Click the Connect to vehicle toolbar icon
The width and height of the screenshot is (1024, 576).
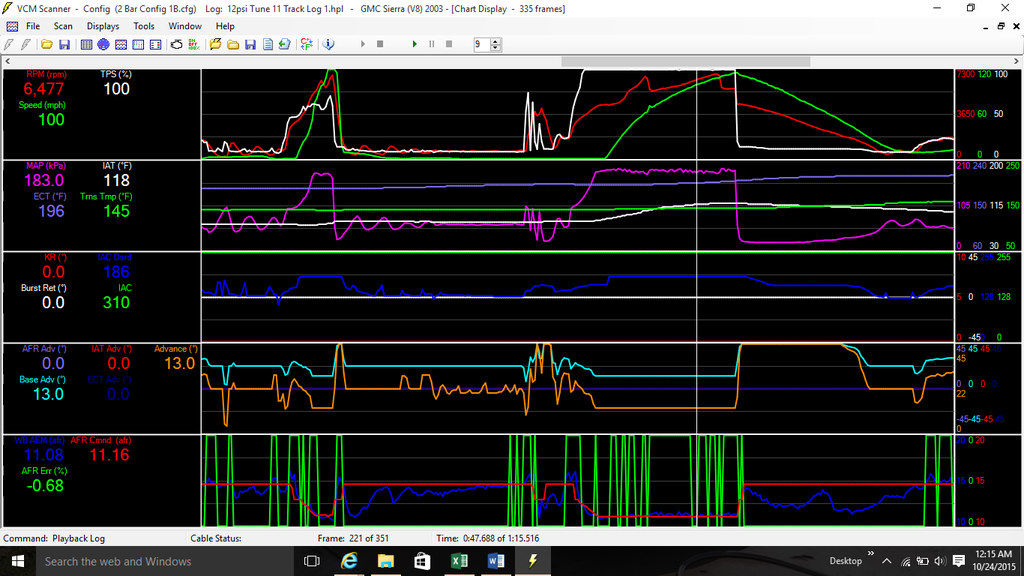[x=9, y=44]
